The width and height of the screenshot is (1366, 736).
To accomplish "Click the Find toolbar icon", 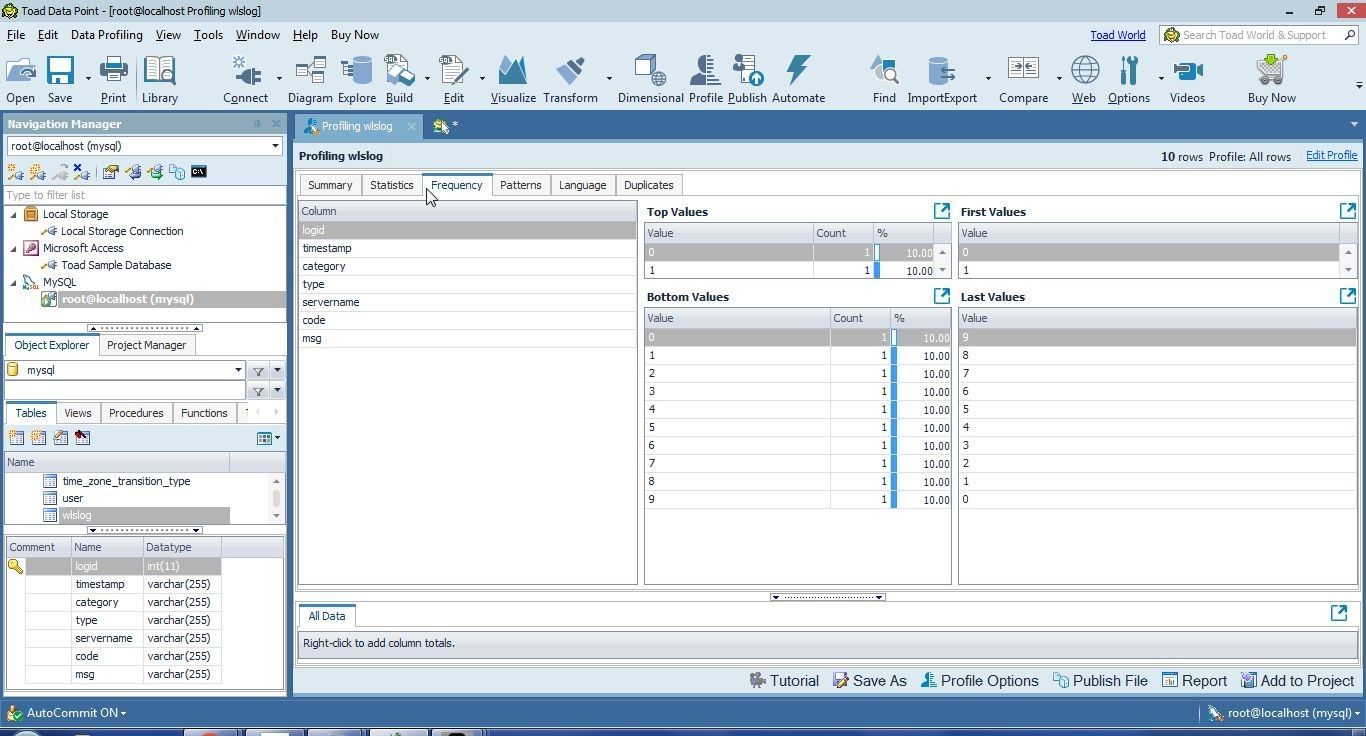I will pos(884,72).
